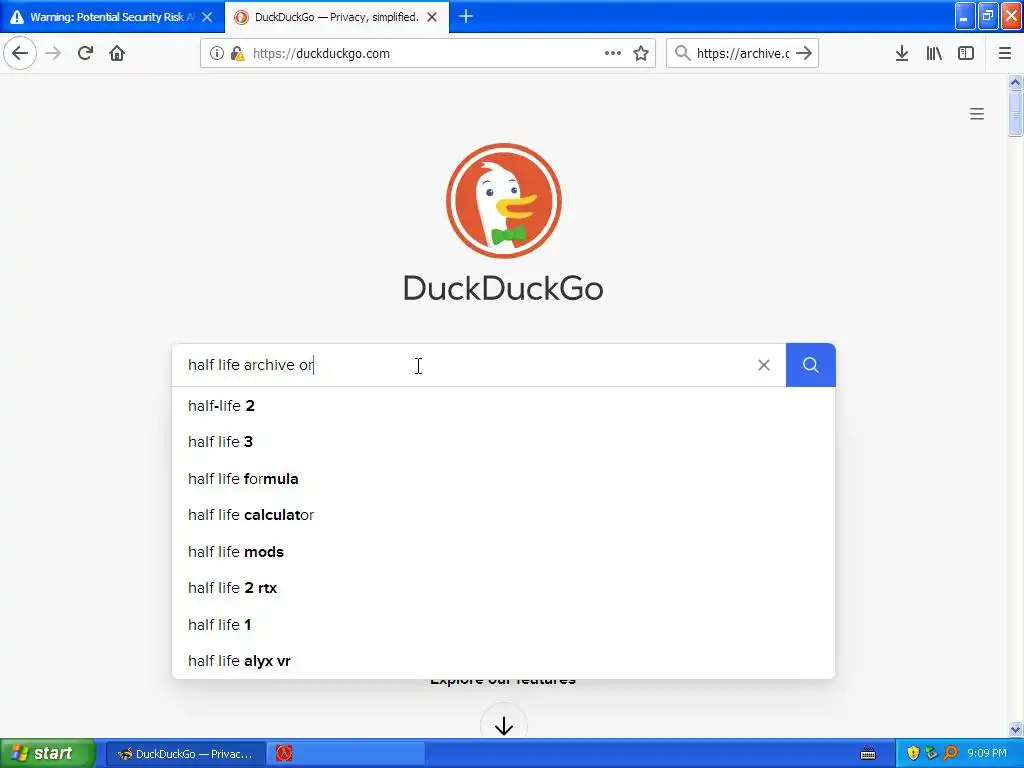Open the browser home page

[117, 53]
